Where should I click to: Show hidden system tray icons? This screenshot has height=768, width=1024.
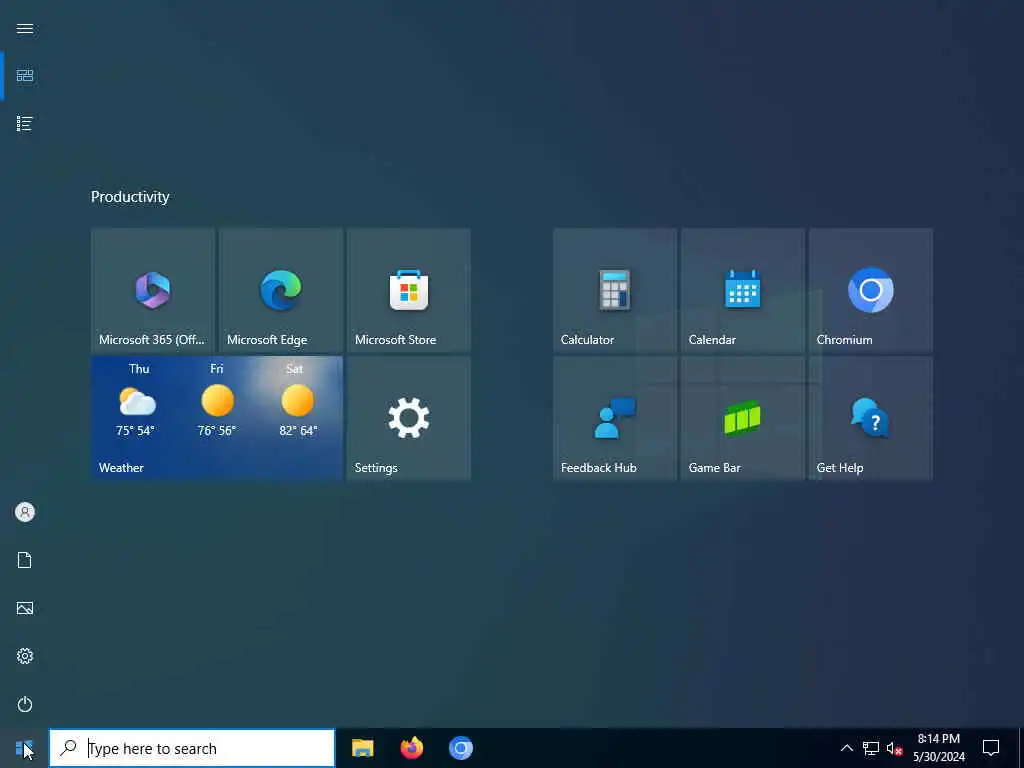[846, 748]
